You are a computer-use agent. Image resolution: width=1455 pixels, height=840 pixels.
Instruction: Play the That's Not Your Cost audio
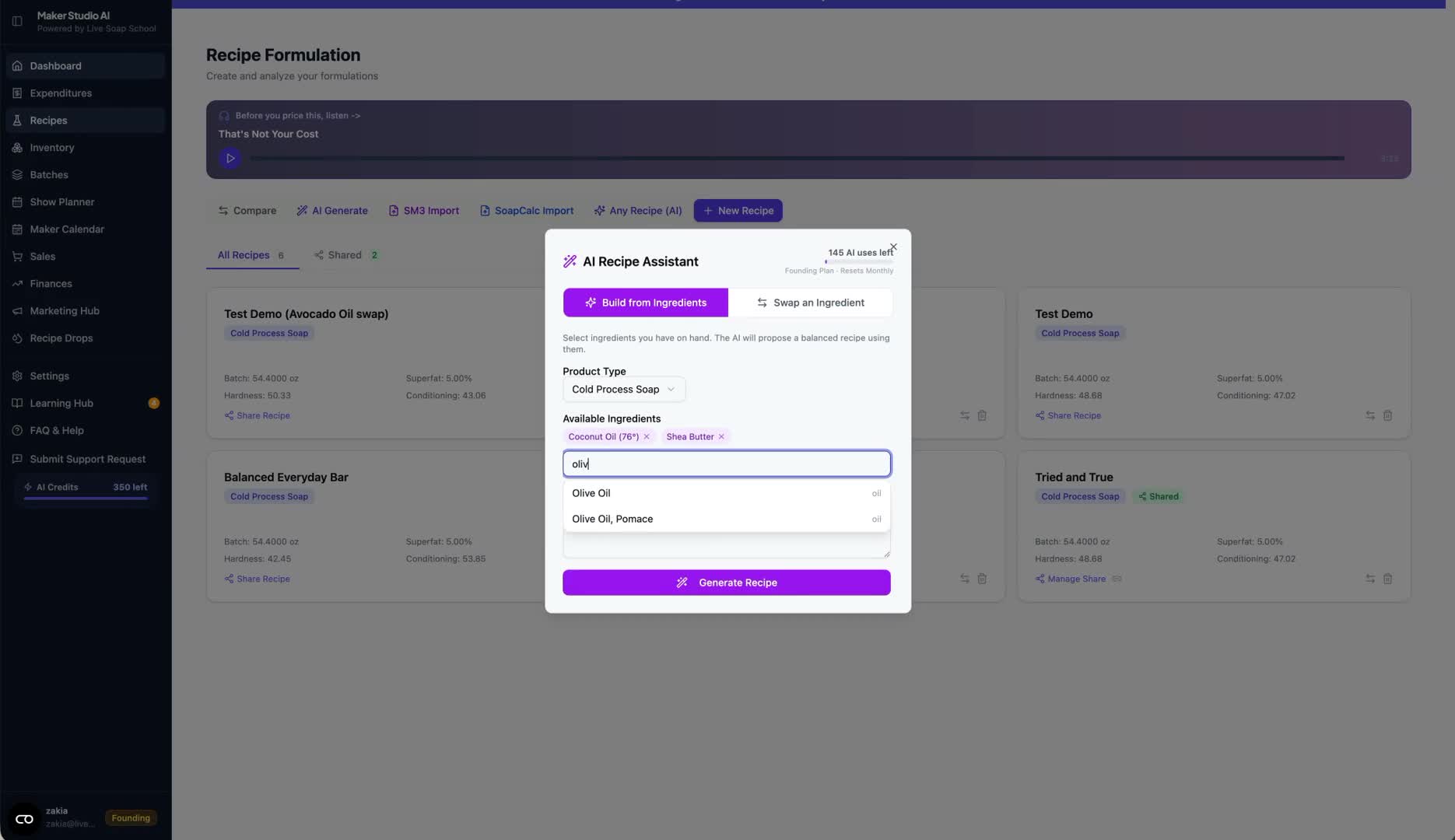click(230, 159)
